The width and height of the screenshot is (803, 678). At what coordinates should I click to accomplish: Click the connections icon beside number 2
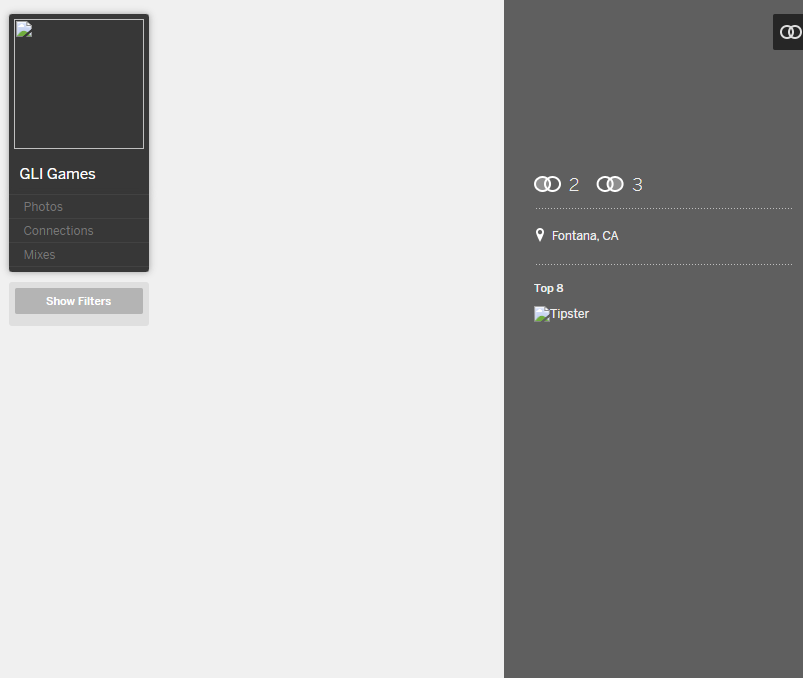pyautogui.click(x=547, y=184)
